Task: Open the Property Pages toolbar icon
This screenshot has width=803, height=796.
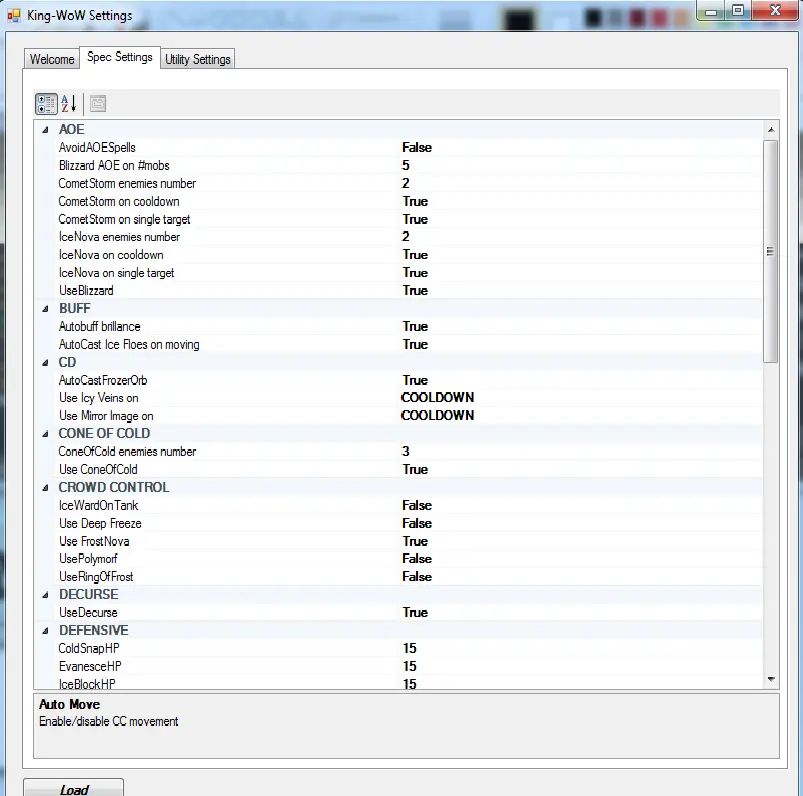Action: 98,104
